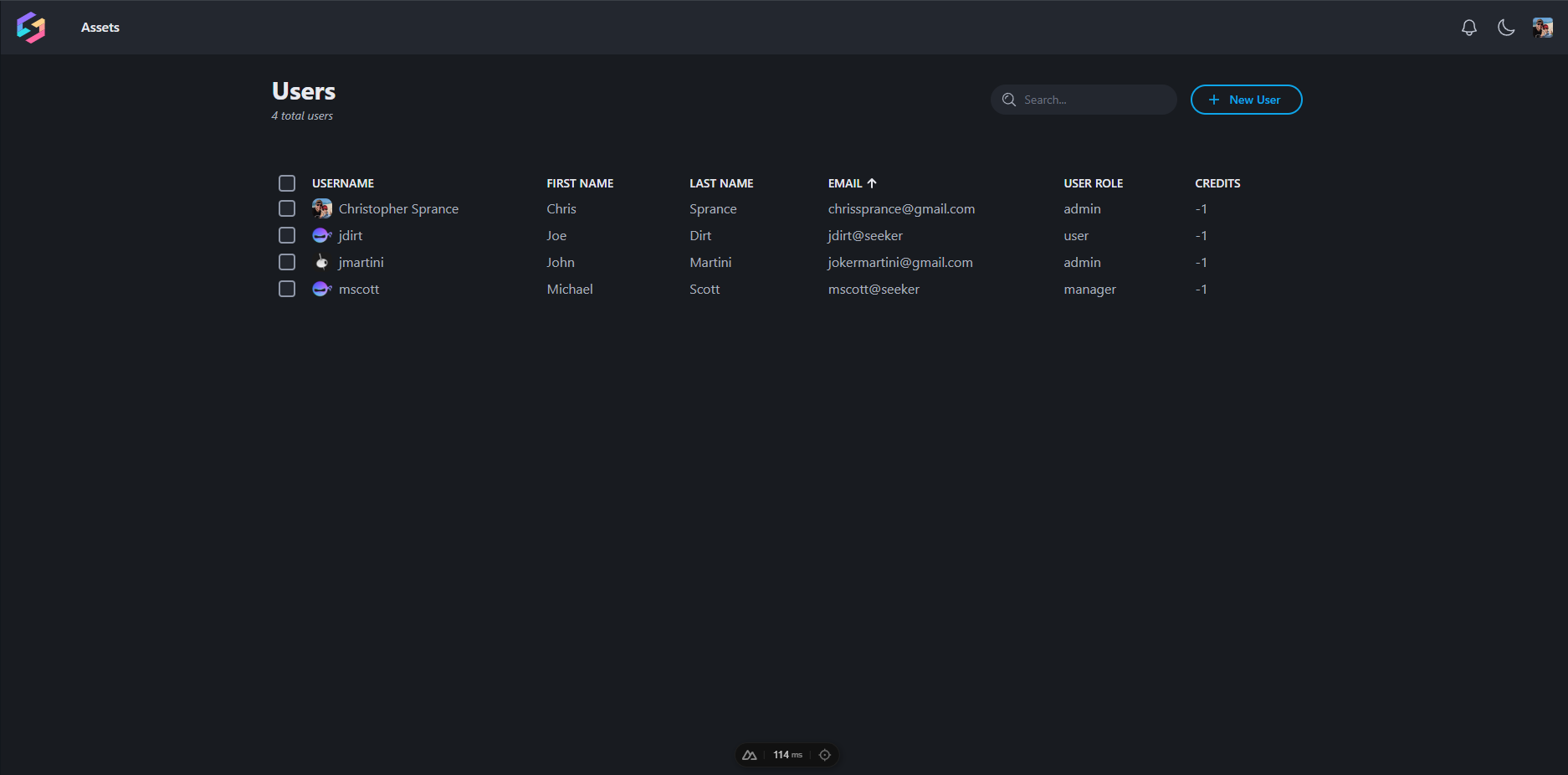Focus the Search users input field
Viewport: 1568px width, 775px height.
[1092, 100]
